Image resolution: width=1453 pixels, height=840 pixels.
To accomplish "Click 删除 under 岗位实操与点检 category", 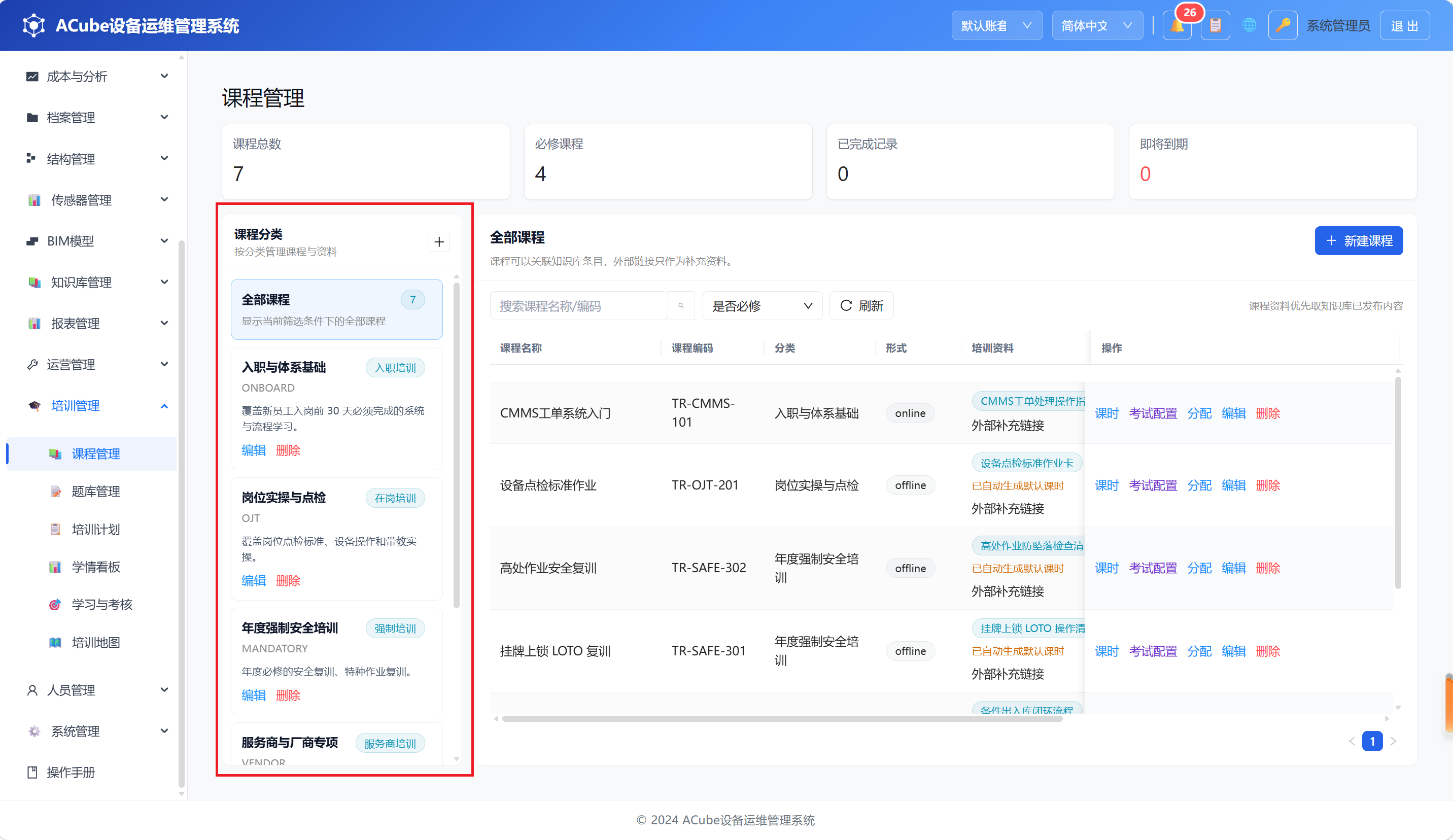I will coord(288,581).
